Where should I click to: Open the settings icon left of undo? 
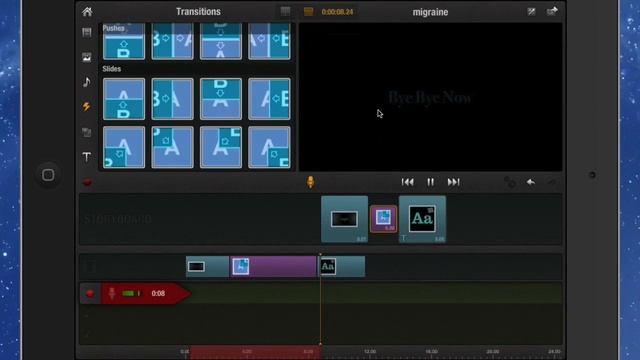coord(509,182)
